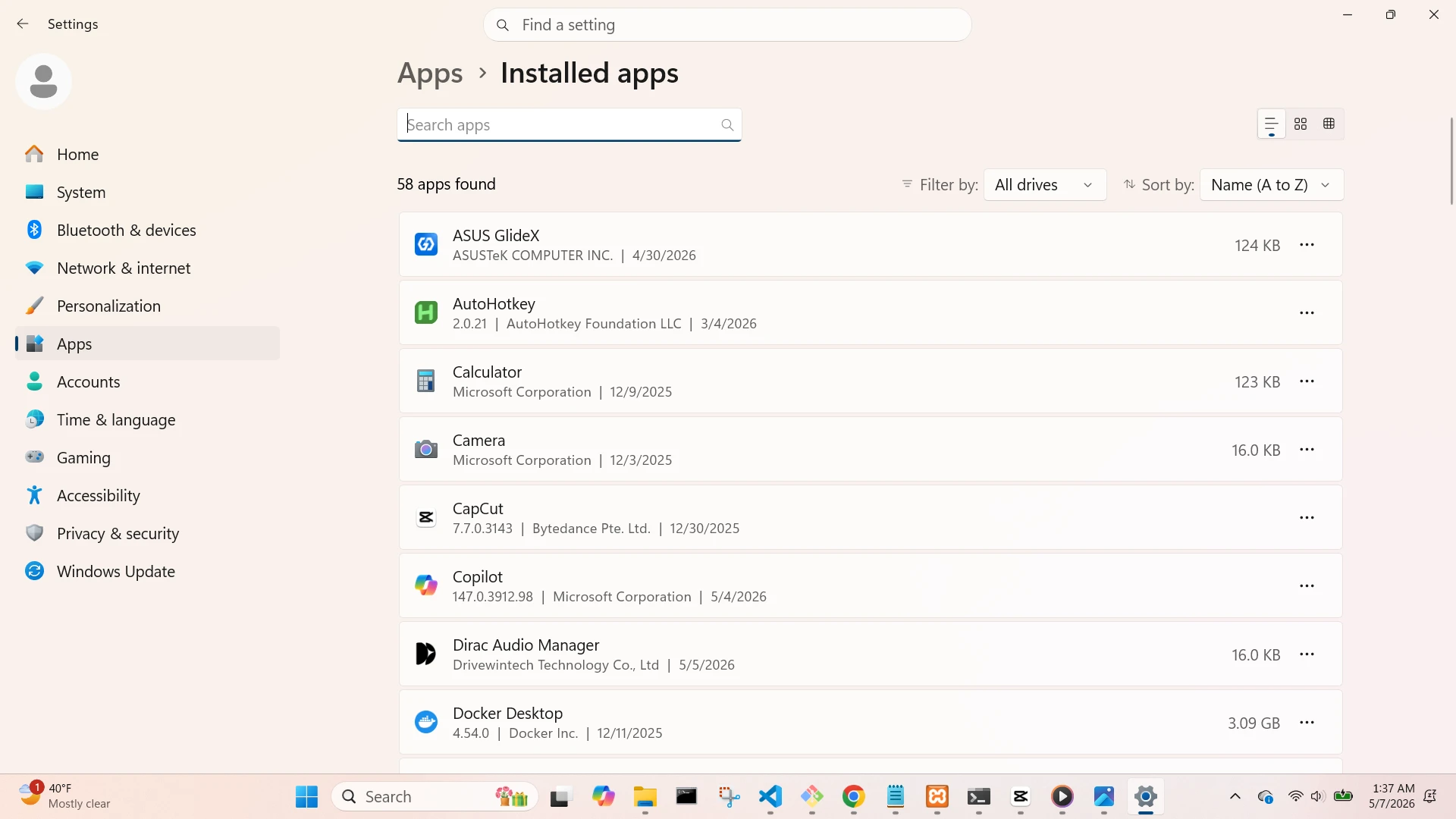Show hidden system tray icons
The image size is (1456, 819).
pos(1235,797)
